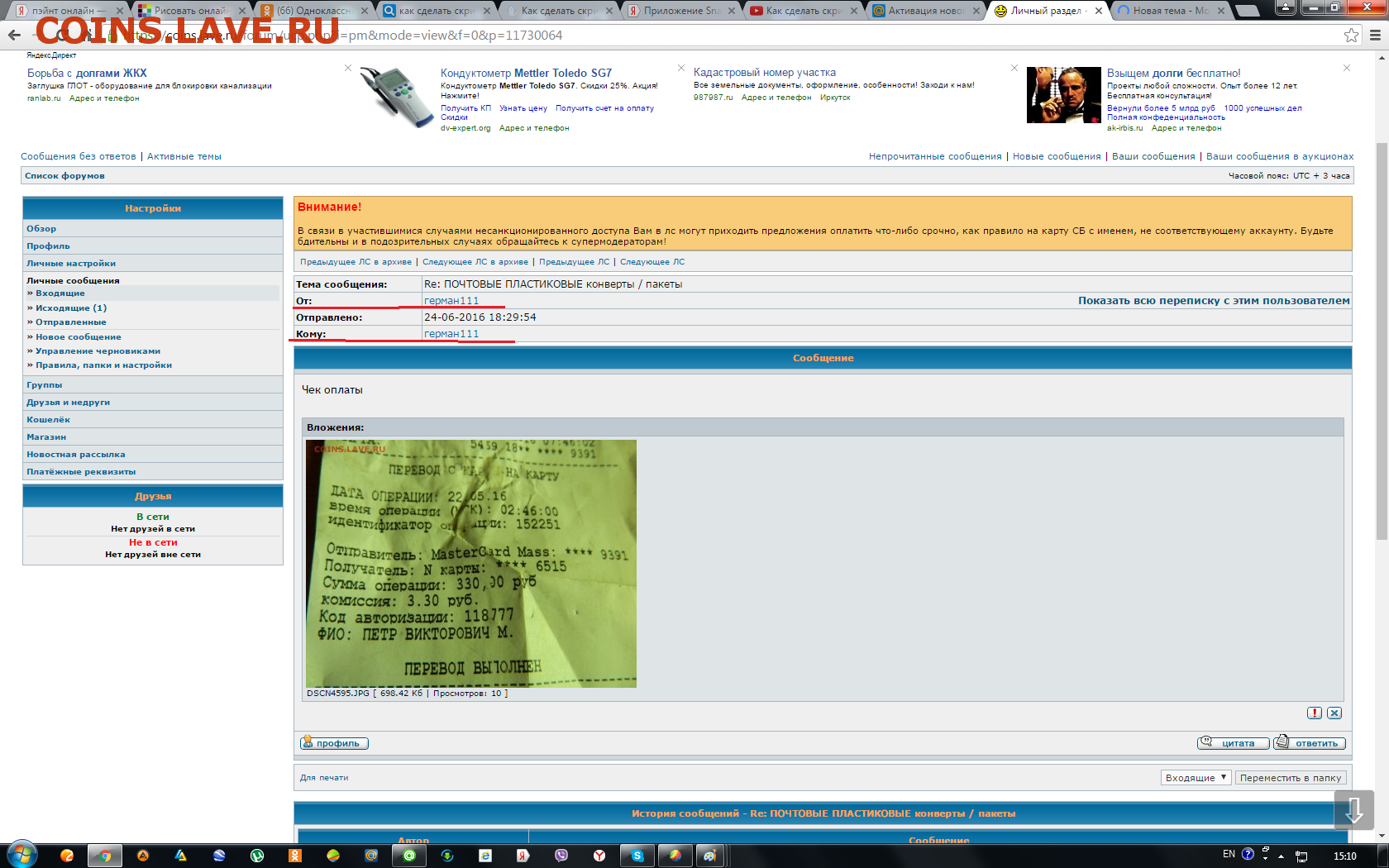Open Yandex Browser (red Y) in the taskbar

(599, 856)
